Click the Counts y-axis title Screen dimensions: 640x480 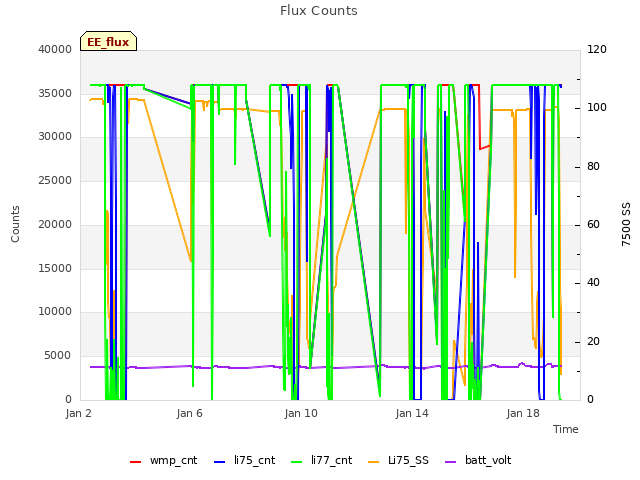[x=15, y=224]
